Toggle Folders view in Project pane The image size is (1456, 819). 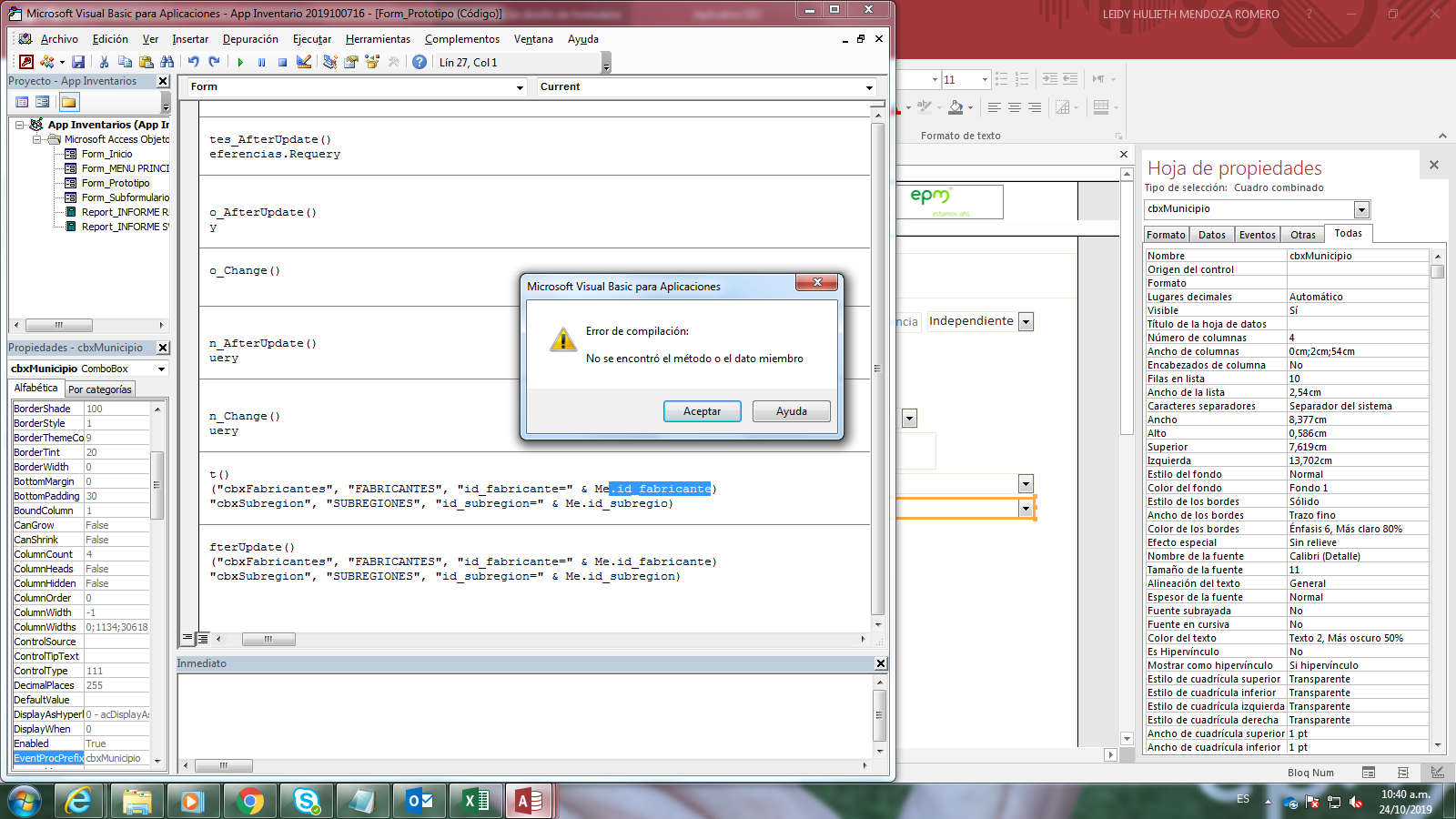[69, 102]
